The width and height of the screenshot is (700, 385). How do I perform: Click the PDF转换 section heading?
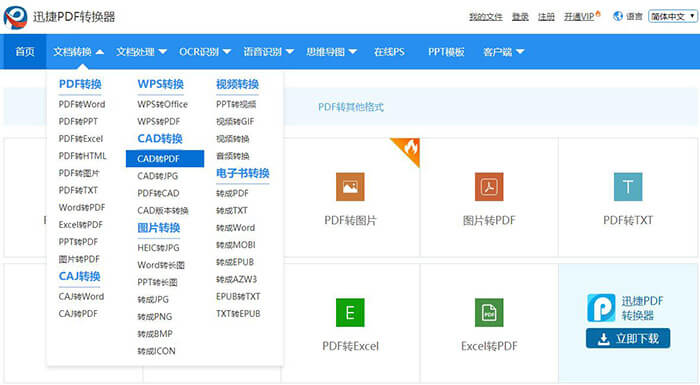(x=80, y=84)
